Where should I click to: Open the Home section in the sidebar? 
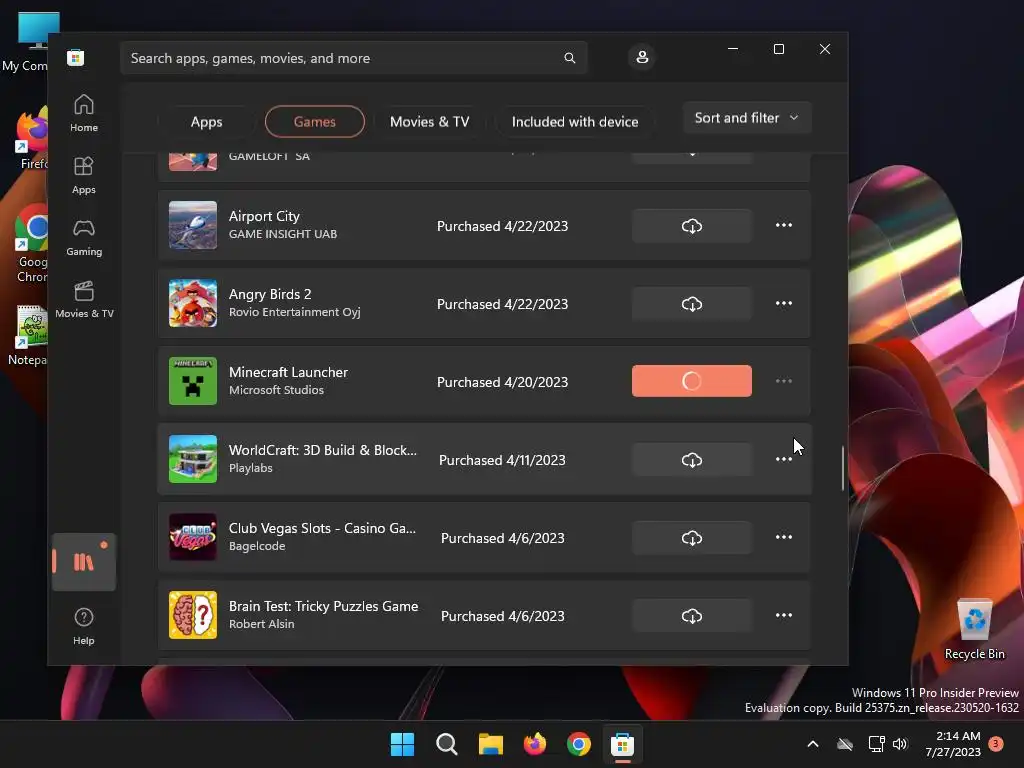click(84, 113)
